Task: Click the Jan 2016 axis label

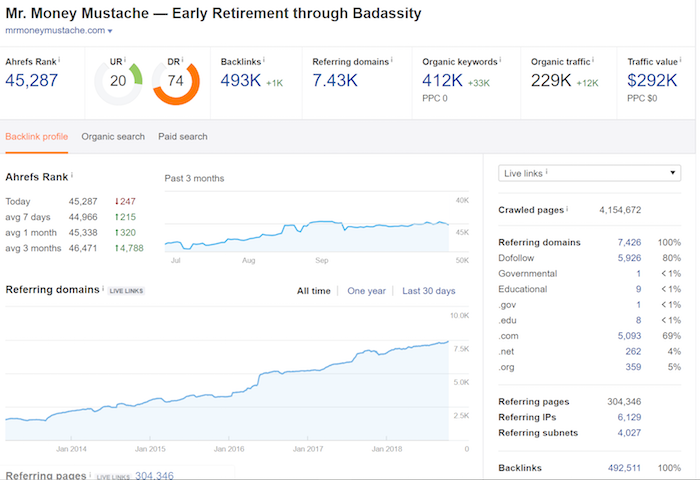Action: tap(229, 449)
